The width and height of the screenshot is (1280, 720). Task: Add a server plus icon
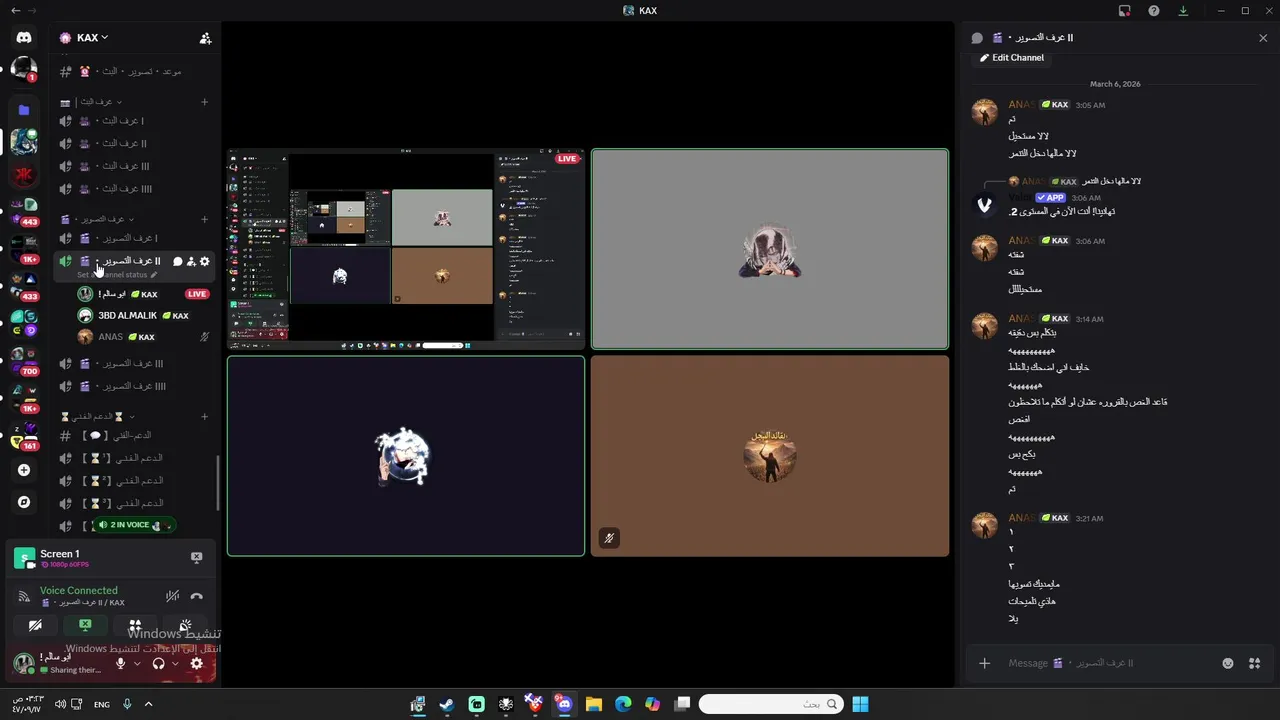[24, 470]
